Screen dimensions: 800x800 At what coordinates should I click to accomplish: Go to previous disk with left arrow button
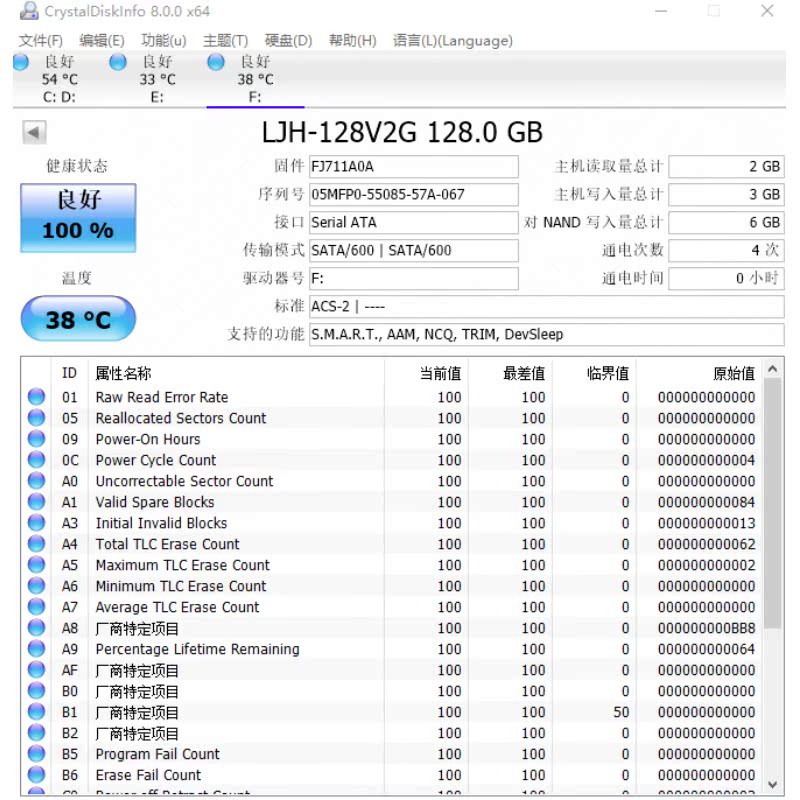pos(34,133)
